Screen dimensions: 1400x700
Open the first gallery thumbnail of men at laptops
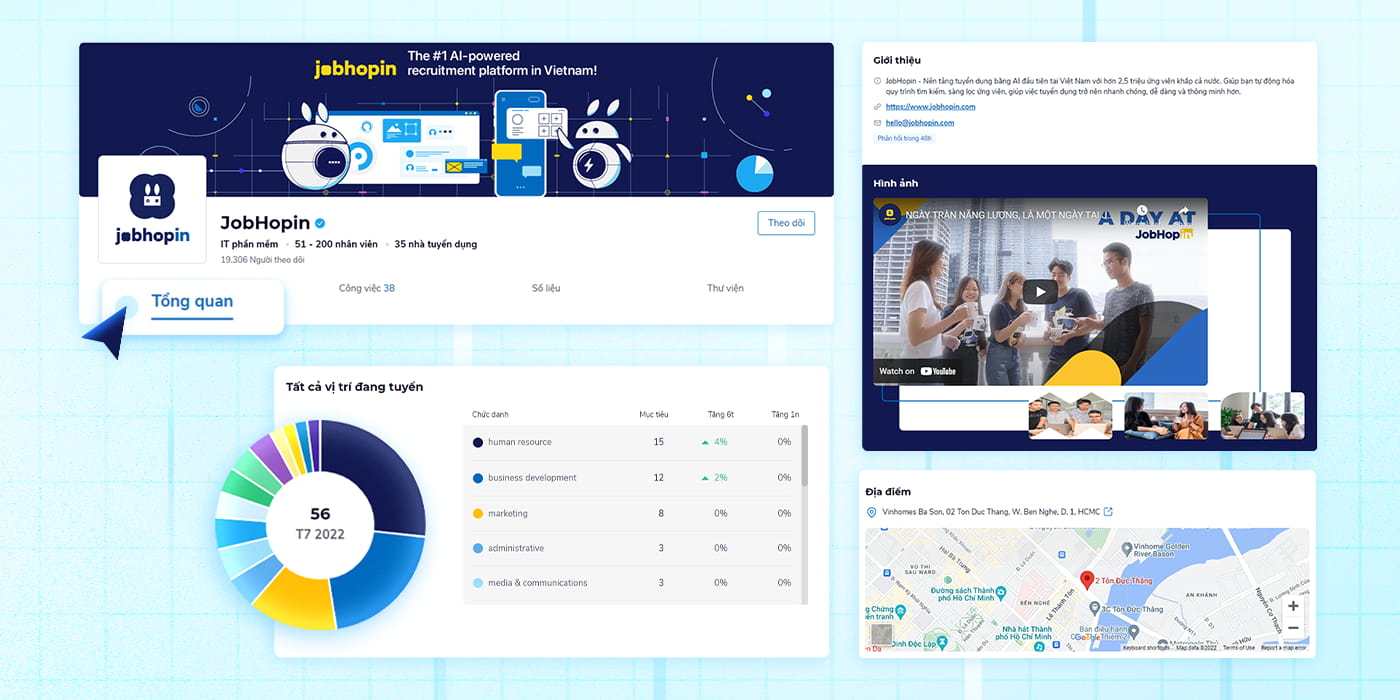1070,415
